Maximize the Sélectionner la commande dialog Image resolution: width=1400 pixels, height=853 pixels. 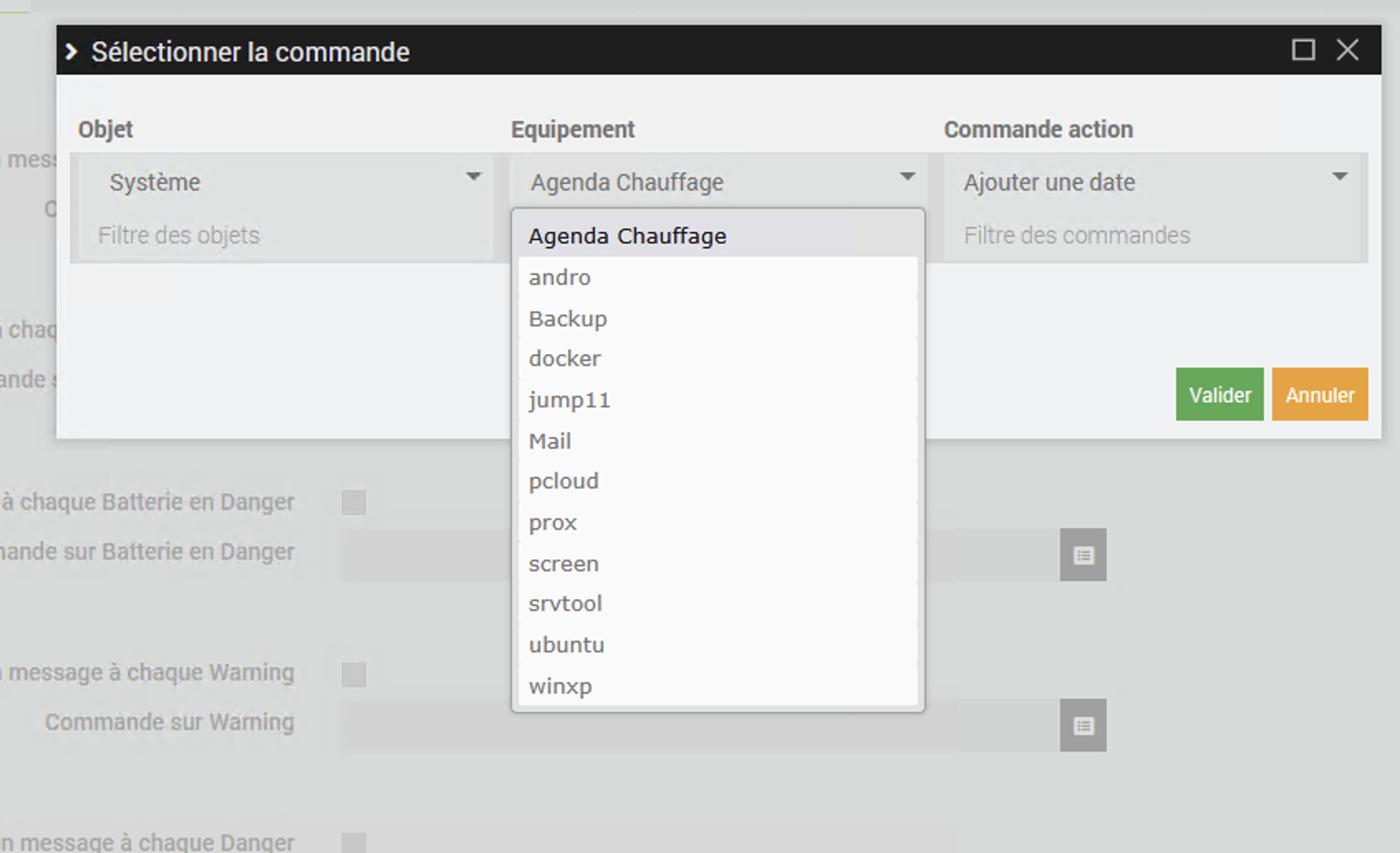(x=1303, y=51)
